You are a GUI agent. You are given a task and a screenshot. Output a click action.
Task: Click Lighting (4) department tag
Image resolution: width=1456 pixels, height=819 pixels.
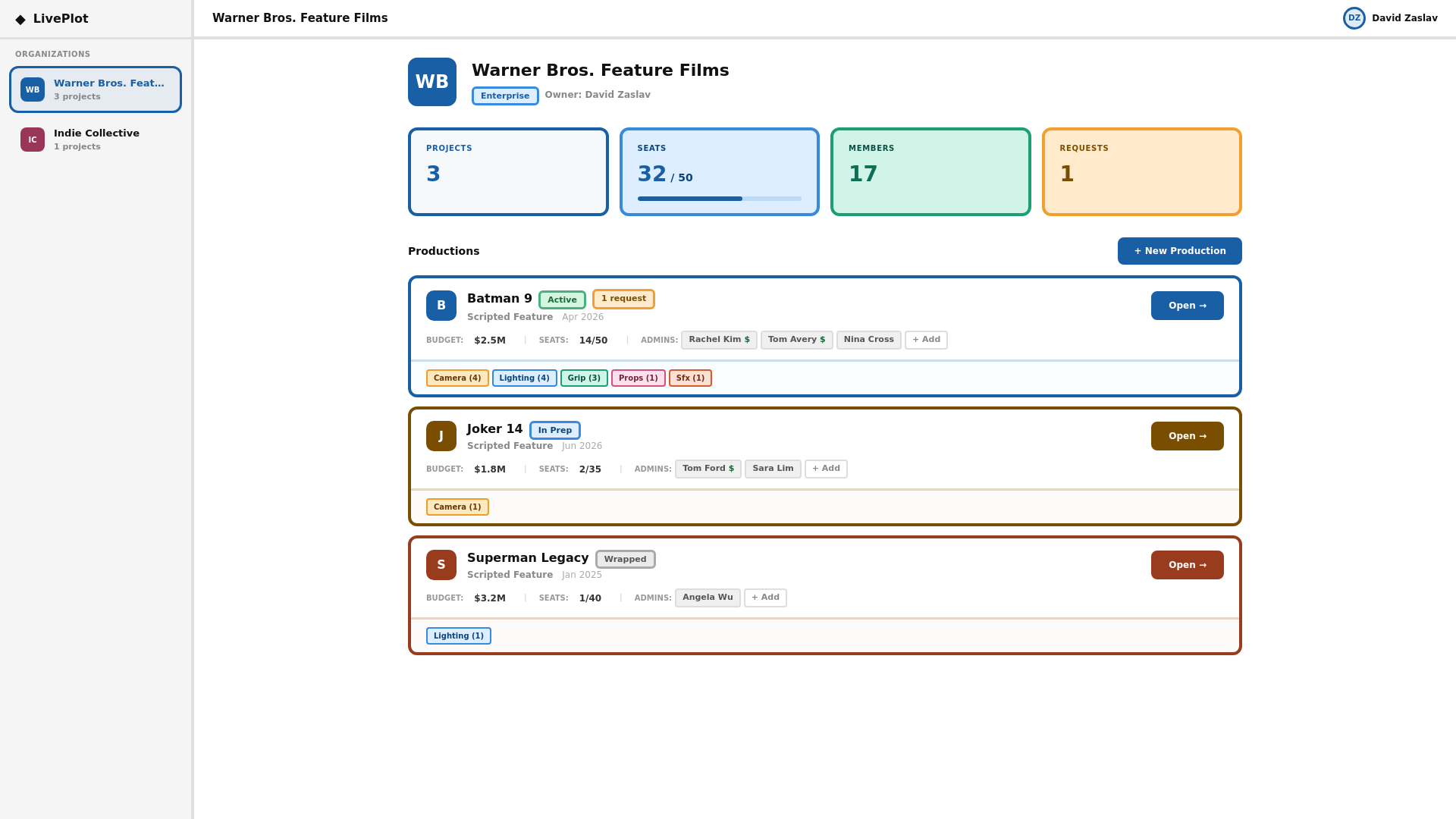[x=525, y=378]
